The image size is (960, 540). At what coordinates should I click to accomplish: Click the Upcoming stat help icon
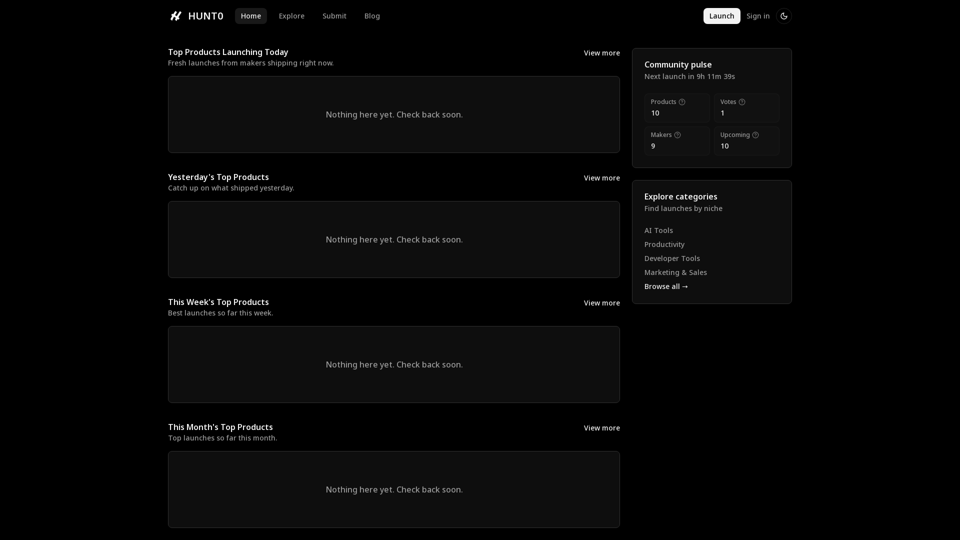coord(755,135)
